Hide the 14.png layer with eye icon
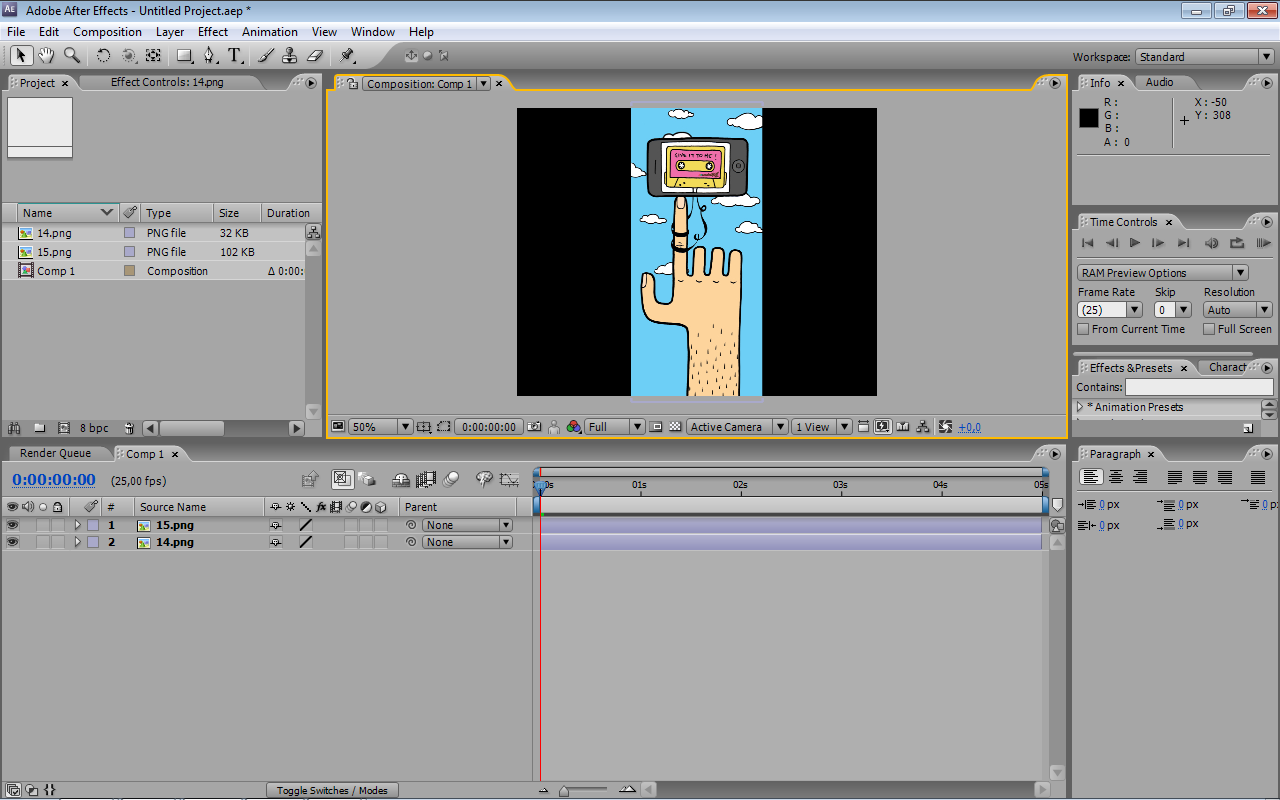The width and height of the screenshot is (1280, 800). [x=12, y=542]
